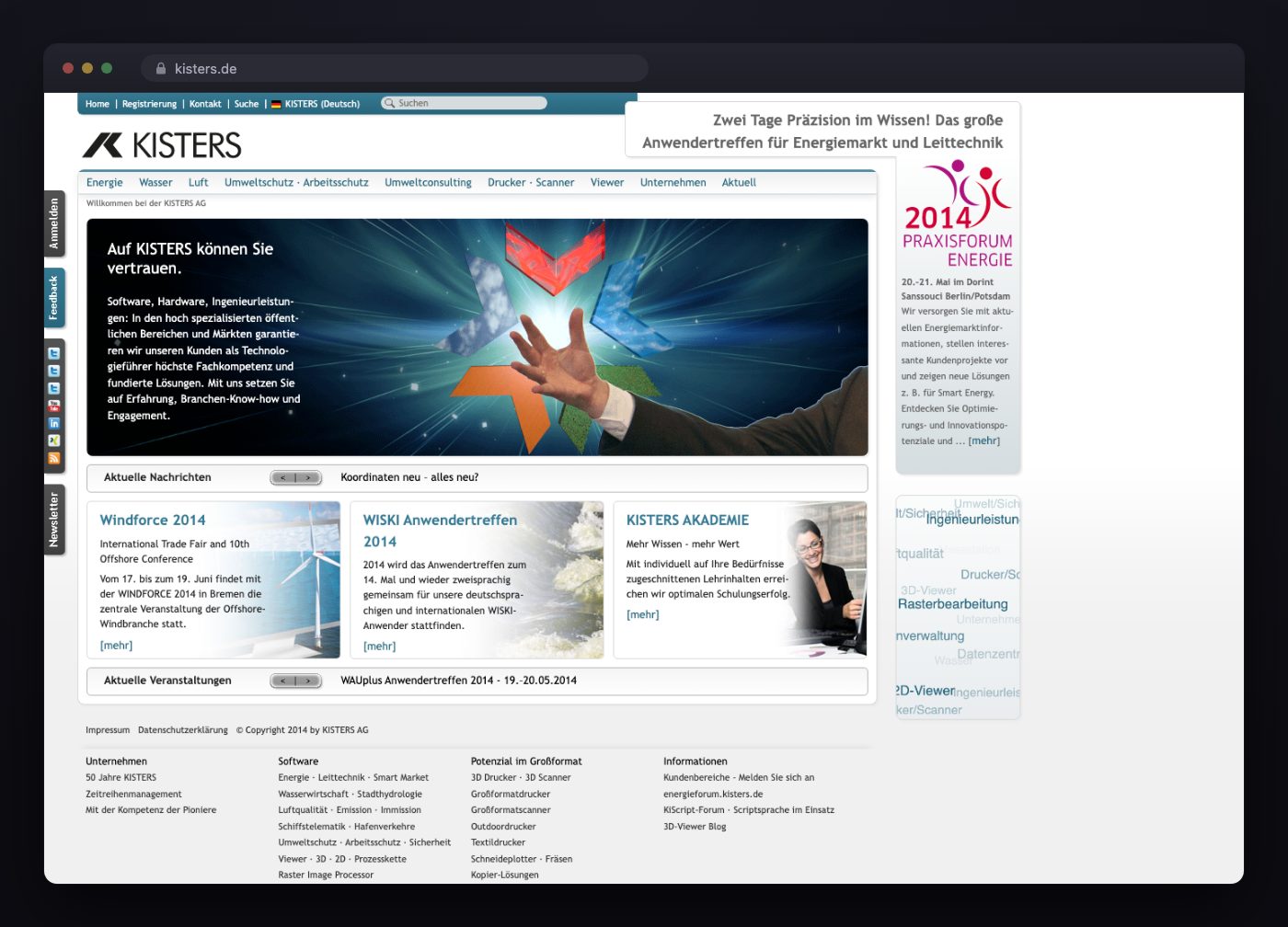
Task: Open mehr link under KISTERS AKADEMIE
Action: [643, 615]
